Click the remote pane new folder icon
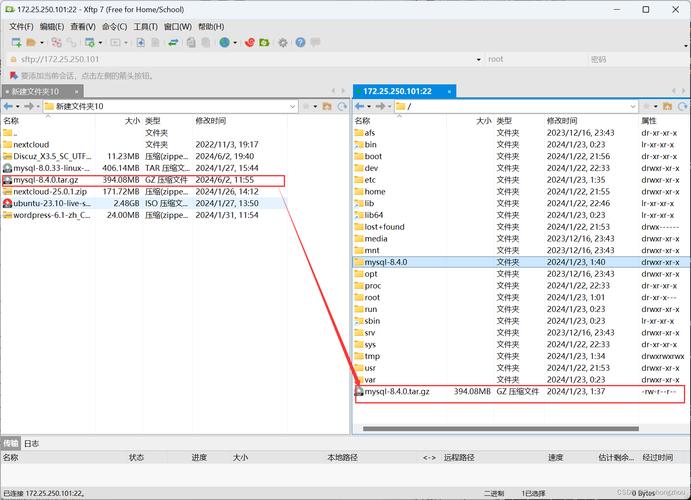The width and height of the screenshot is (691, 500). click(668, 106)
